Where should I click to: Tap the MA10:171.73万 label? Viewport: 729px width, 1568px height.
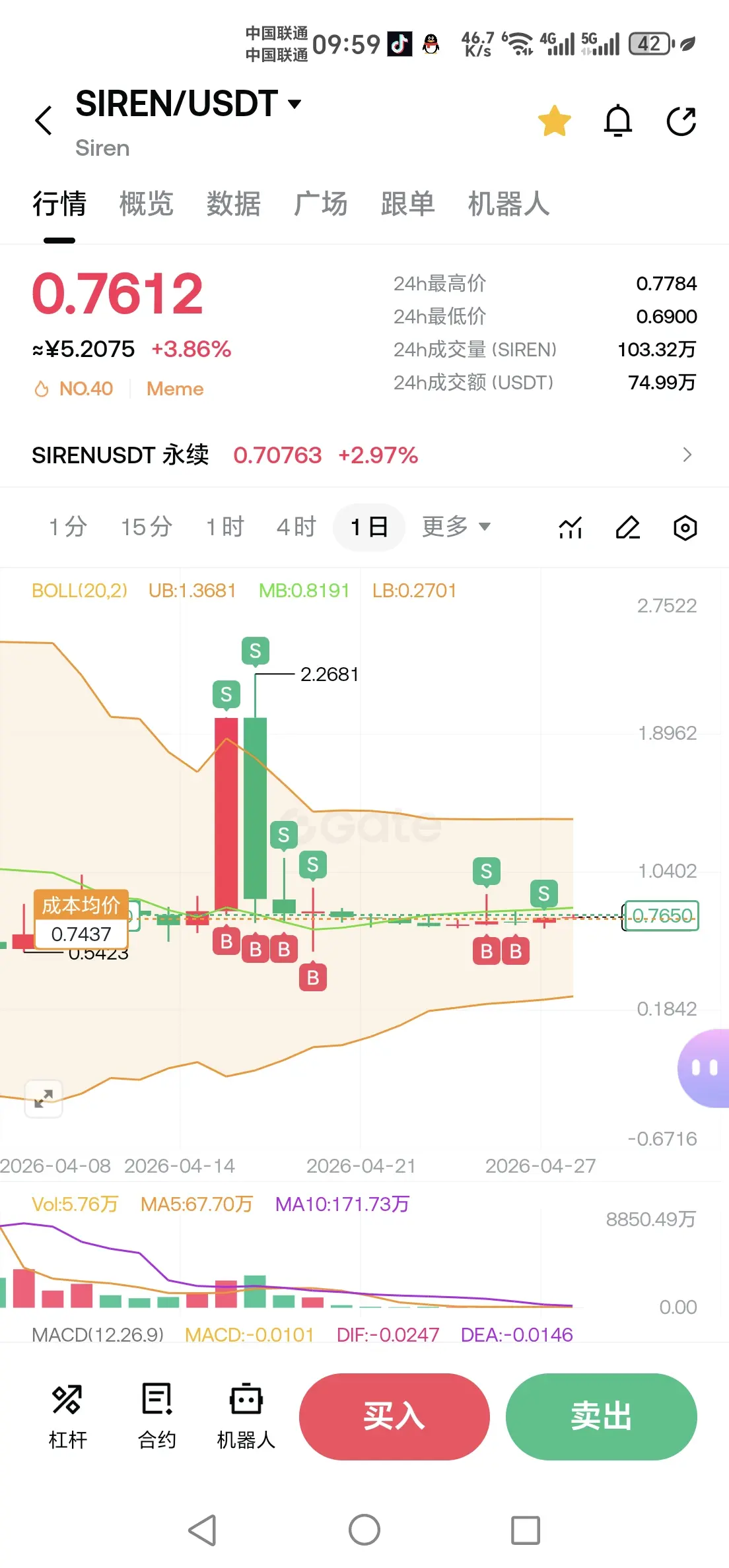(x=342, y=1204)
